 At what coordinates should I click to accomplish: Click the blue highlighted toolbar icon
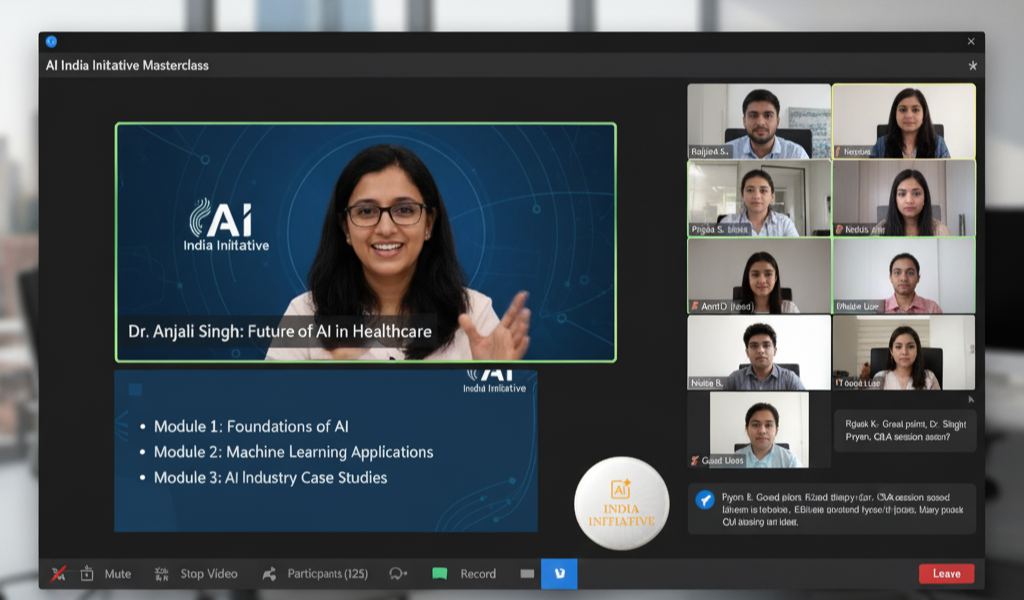coord(559,573)
